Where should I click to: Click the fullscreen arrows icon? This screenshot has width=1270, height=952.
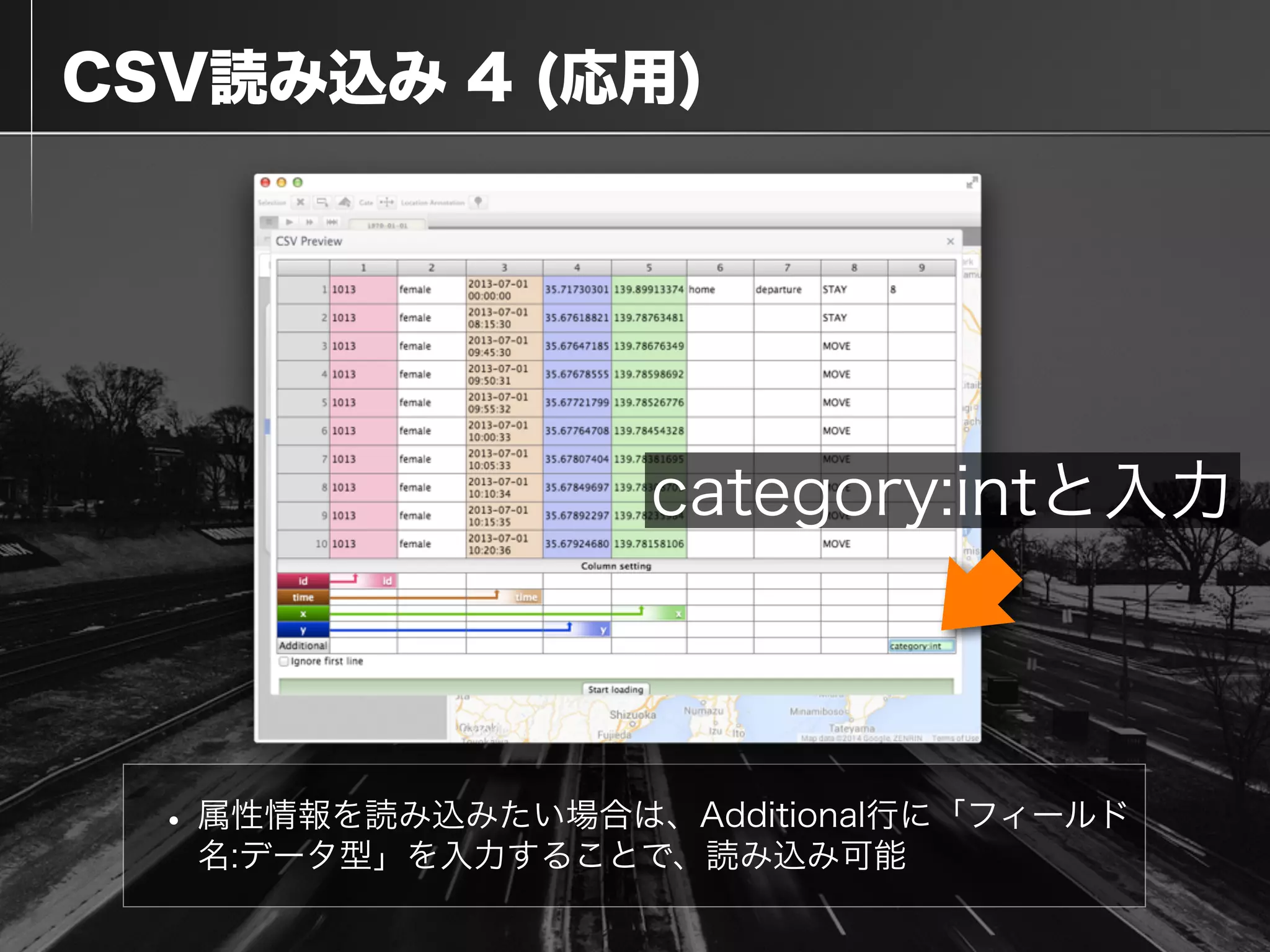tap(972, 182)
